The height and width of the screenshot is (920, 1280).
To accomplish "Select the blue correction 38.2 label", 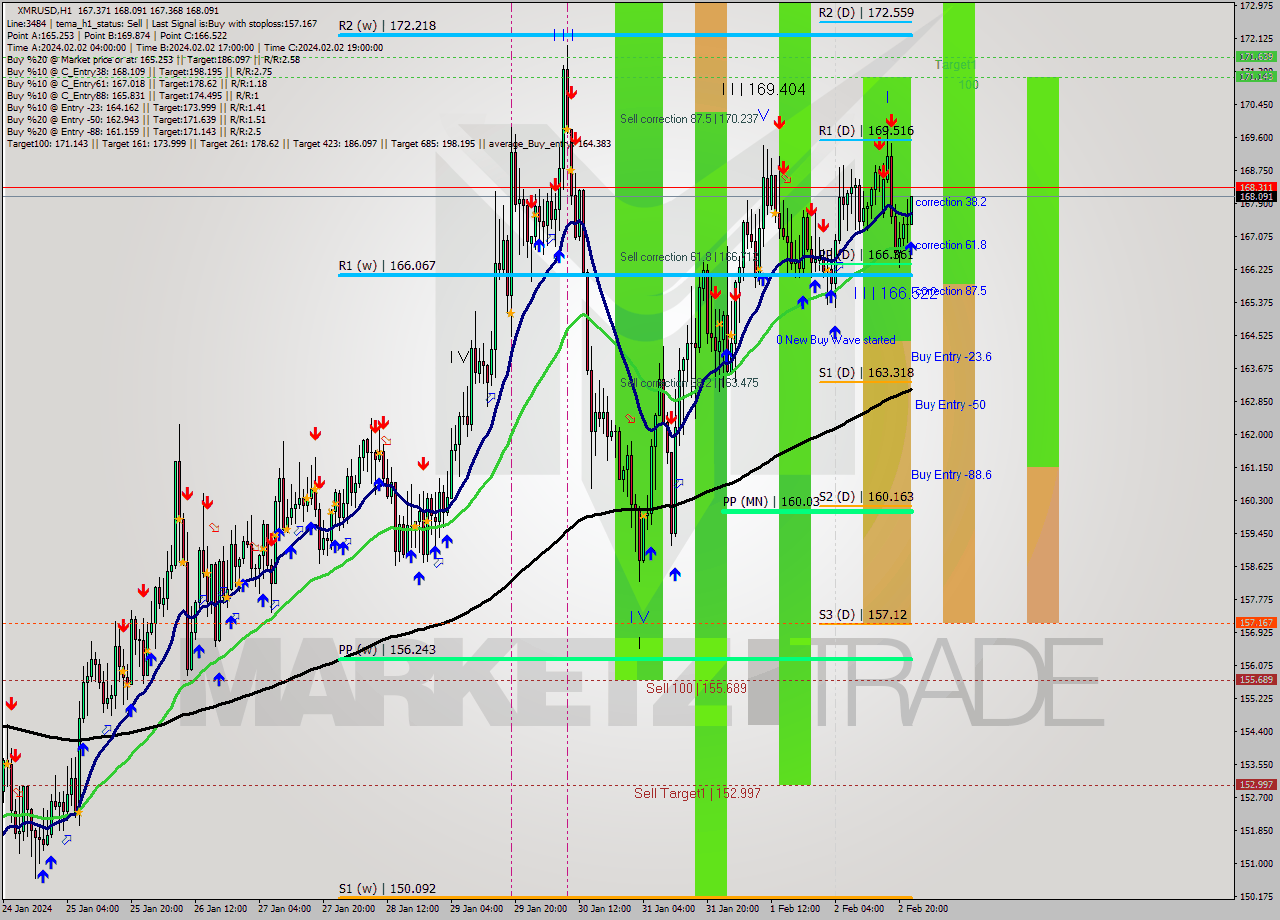I will tap(951, 202).
